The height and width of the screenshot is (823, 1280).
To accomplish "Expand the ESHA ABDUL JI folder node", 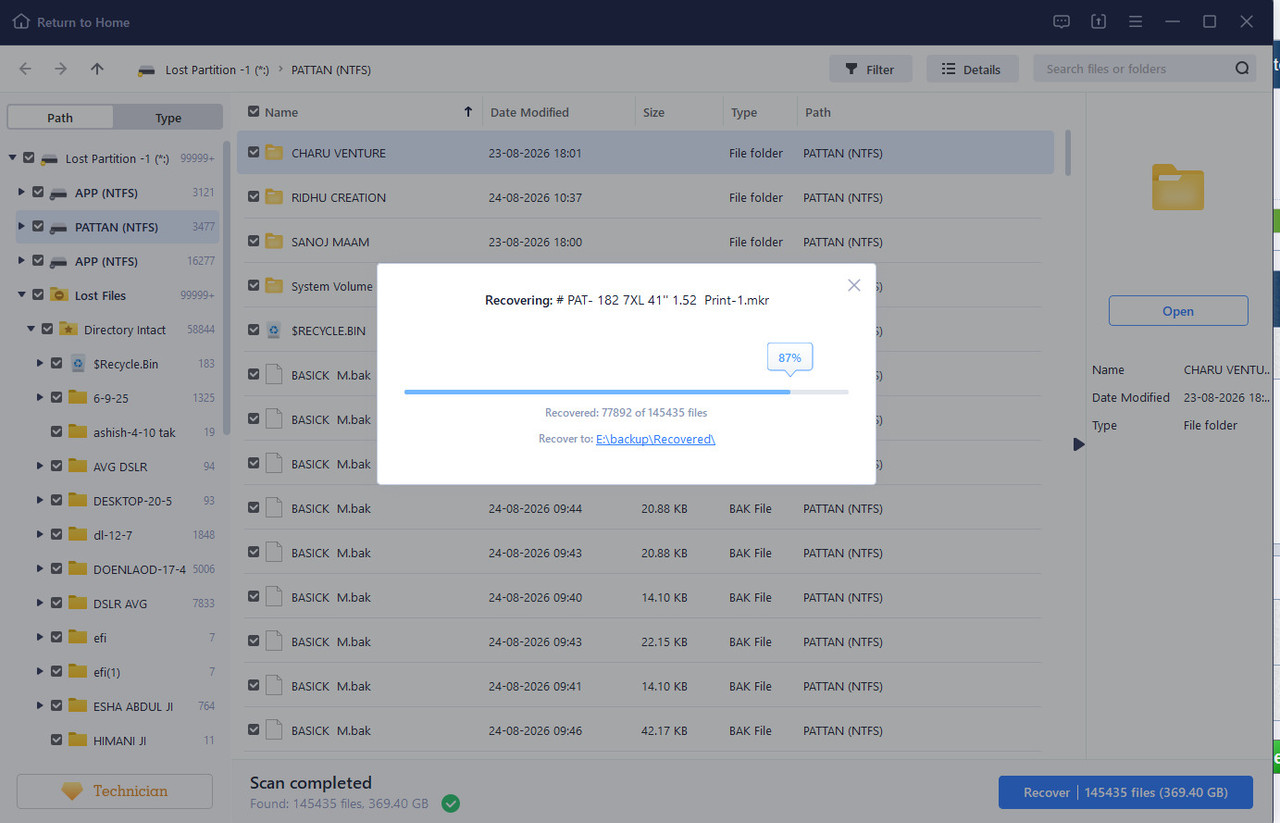I will (x=40, y=706).
